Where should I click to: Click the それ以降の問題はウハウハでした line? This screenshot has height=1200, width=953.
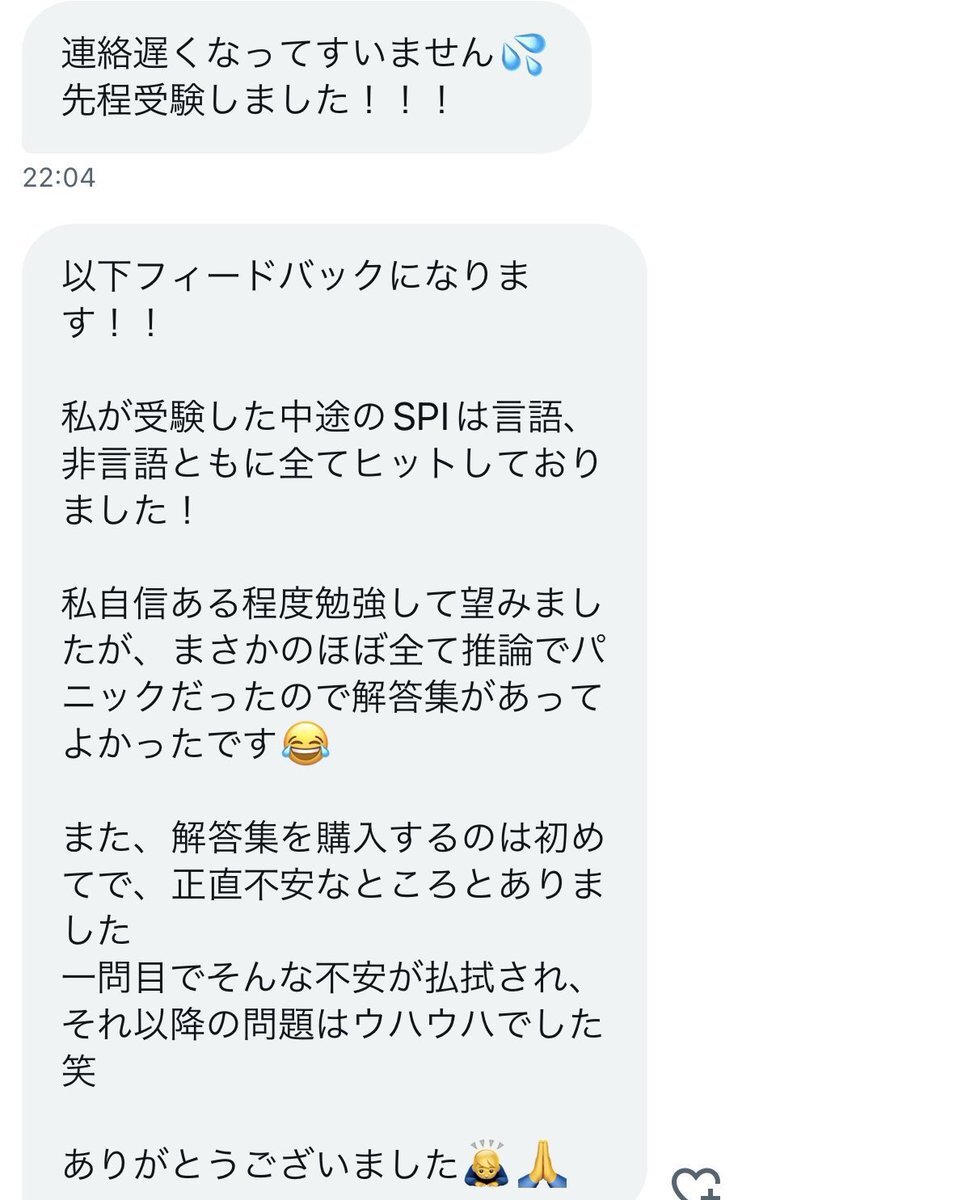point(331,1024)
